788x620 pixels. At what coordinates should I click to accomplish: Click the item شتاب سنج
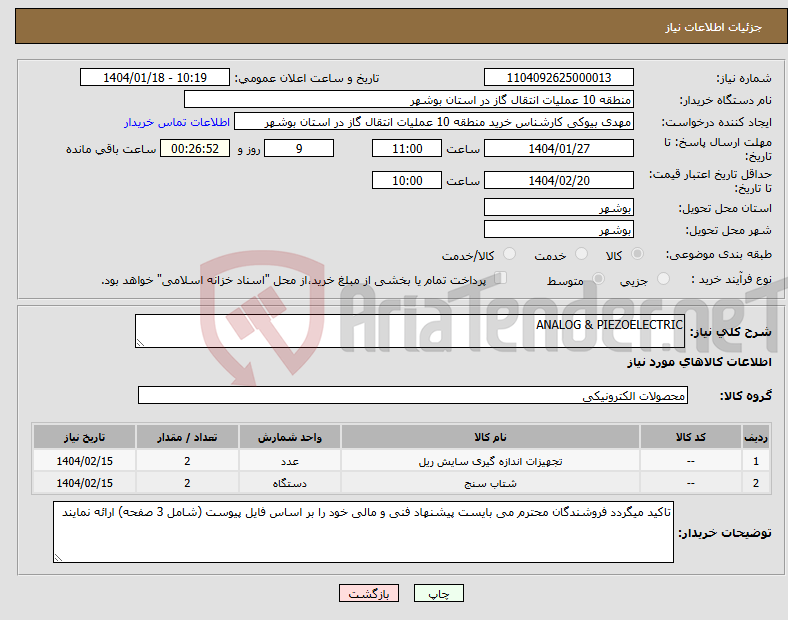tap(490, 483)
